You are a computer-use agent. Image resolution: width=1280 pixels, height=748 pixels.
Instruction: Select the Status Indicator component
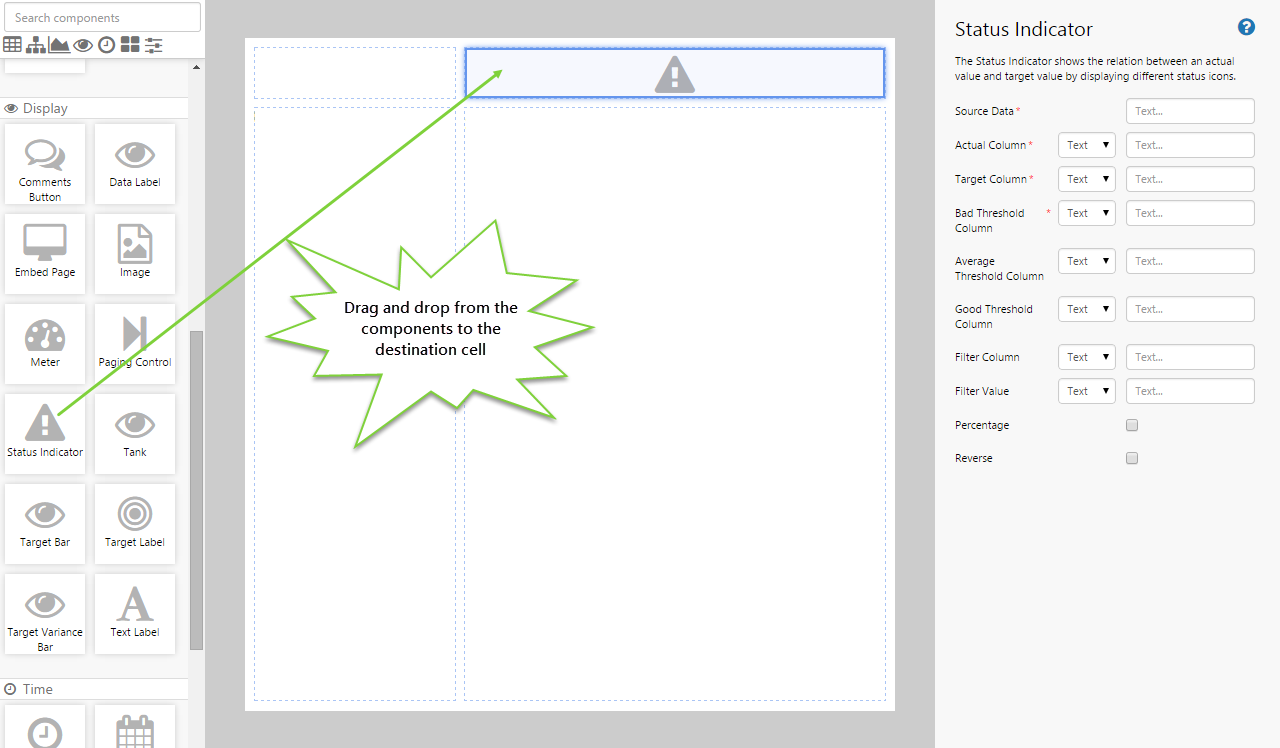coord(45,433)
